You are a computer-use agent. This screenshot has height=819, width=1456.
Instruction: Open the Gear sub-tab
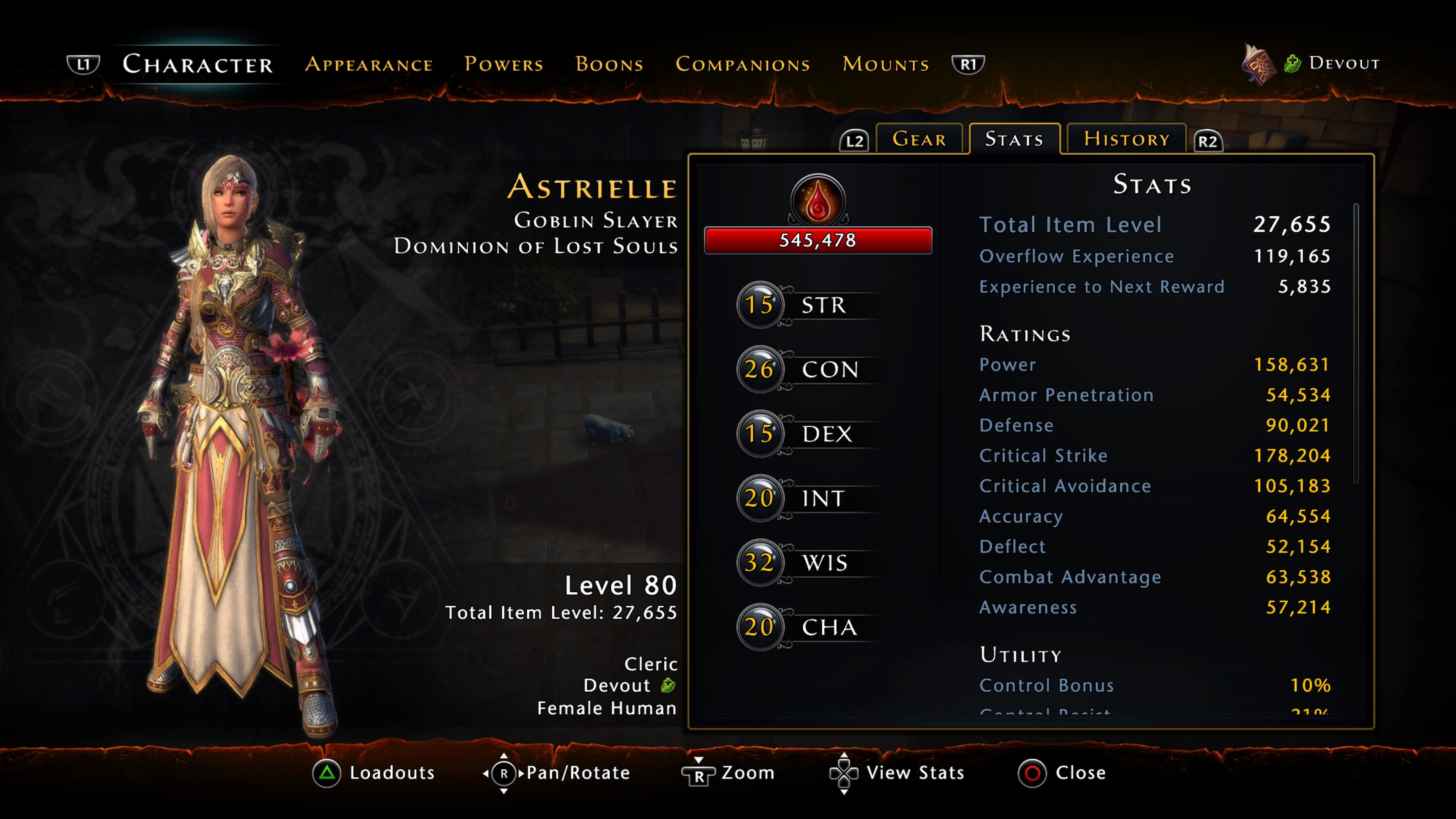[919, 138]
